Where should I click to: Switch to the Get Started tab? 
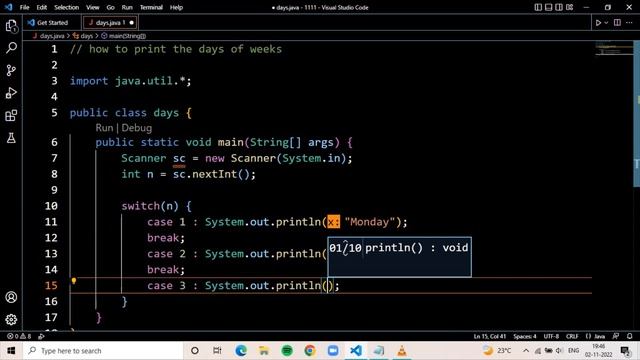[x=52, y=23]
